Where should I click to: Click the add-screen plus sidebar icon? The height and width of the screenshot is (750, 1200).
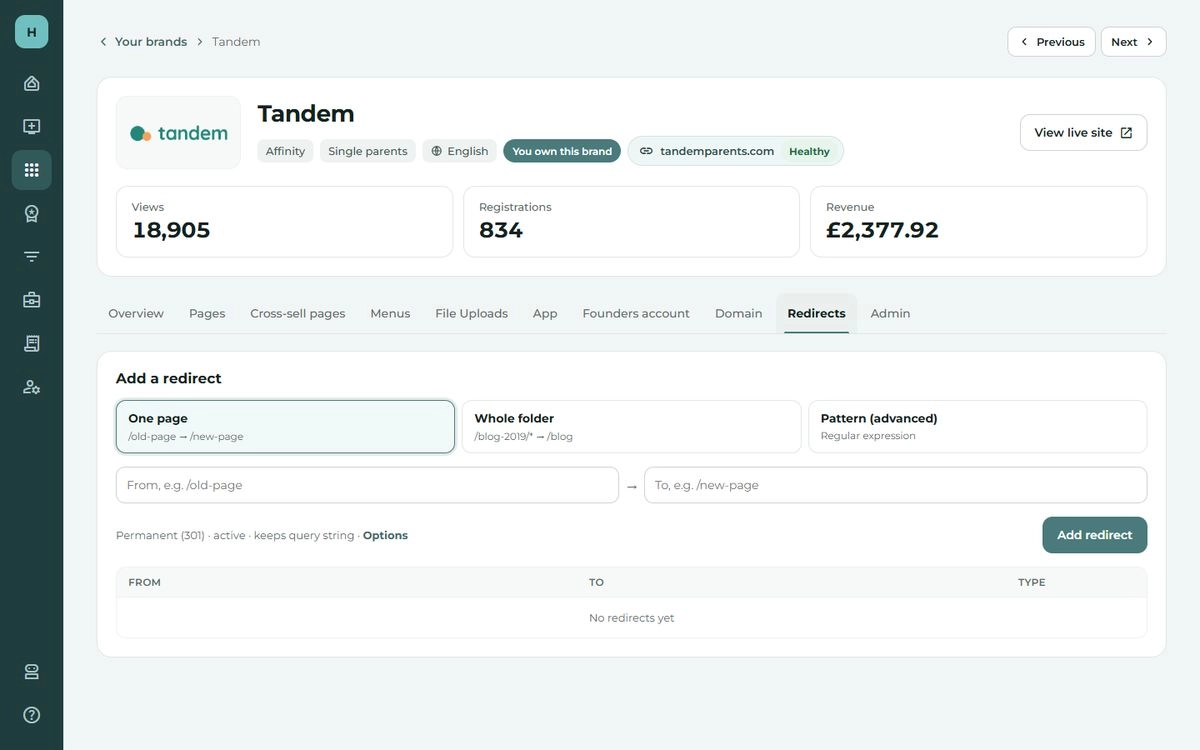click(x=31, y=127)
